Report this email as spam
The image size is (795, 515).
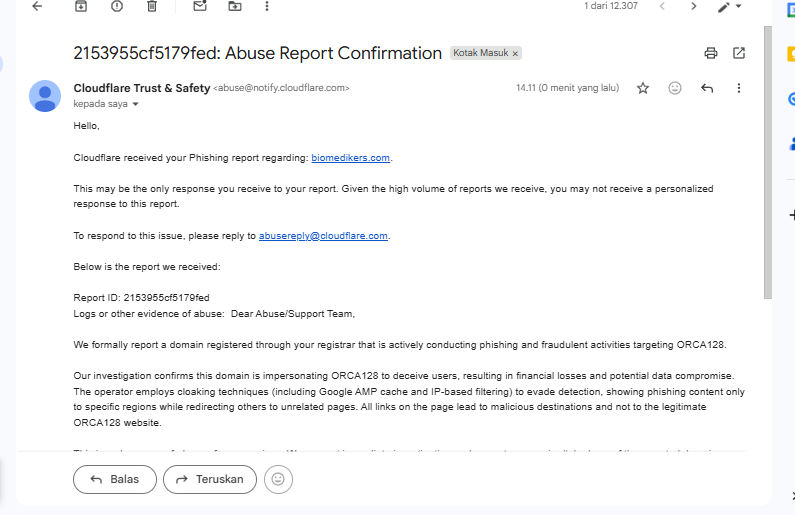click(117, 6)
